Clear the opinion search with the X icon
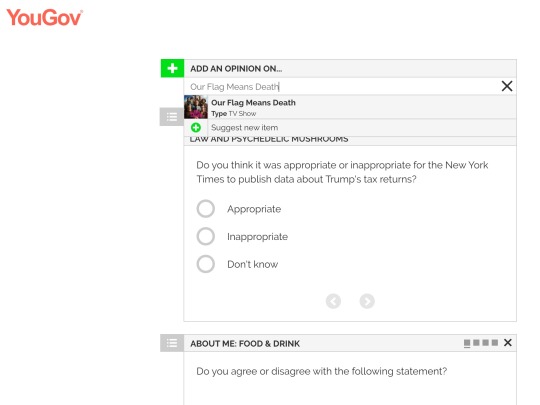Screen dimensions: 540x405 point(507,86)
